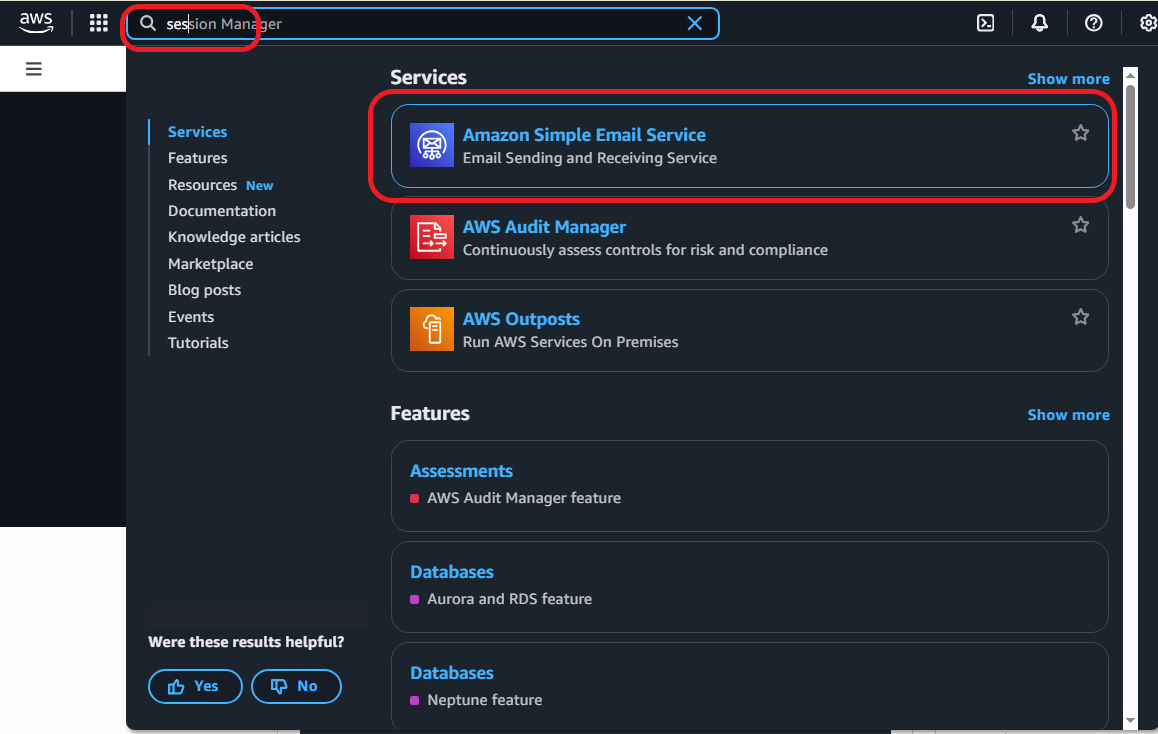The image size is (1158, 734).
Task: Launch CloudShell terminal icon
Action: coord(985,23)
